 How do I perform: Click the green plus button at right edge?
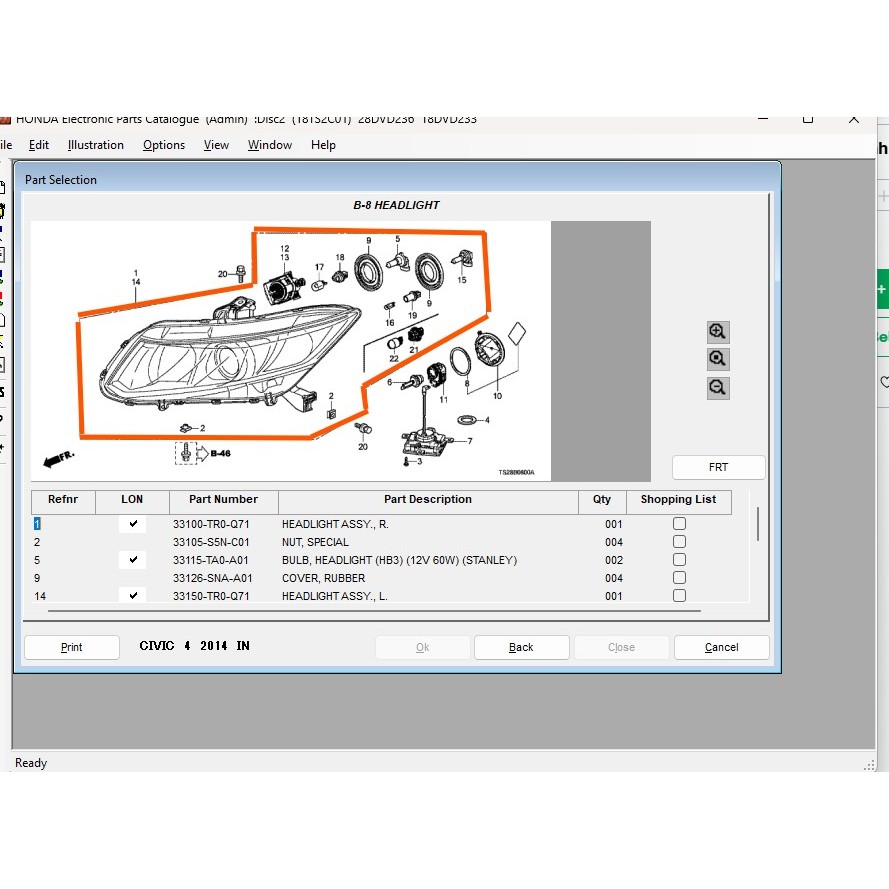(882, 289)
